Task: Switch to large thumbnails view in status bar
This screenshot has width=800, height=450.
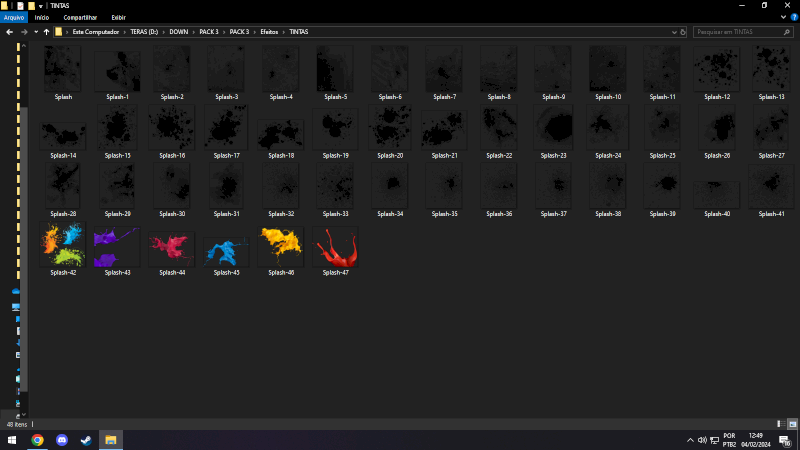Action: pyautogui.click(x=791, y=424)
